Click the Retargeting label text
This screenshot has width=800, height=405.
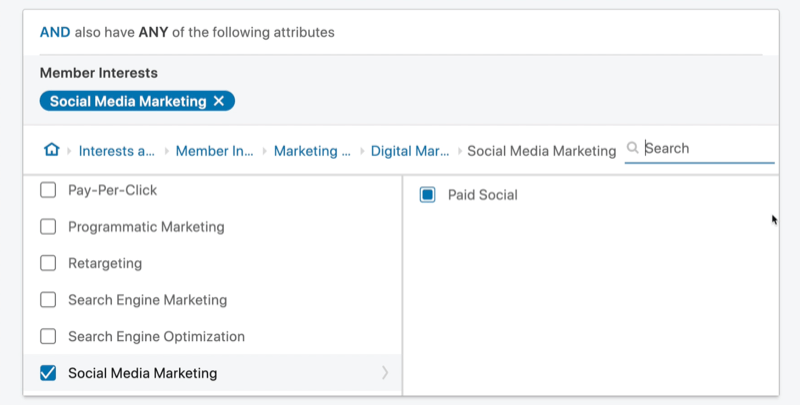click(x=105, y=264)
